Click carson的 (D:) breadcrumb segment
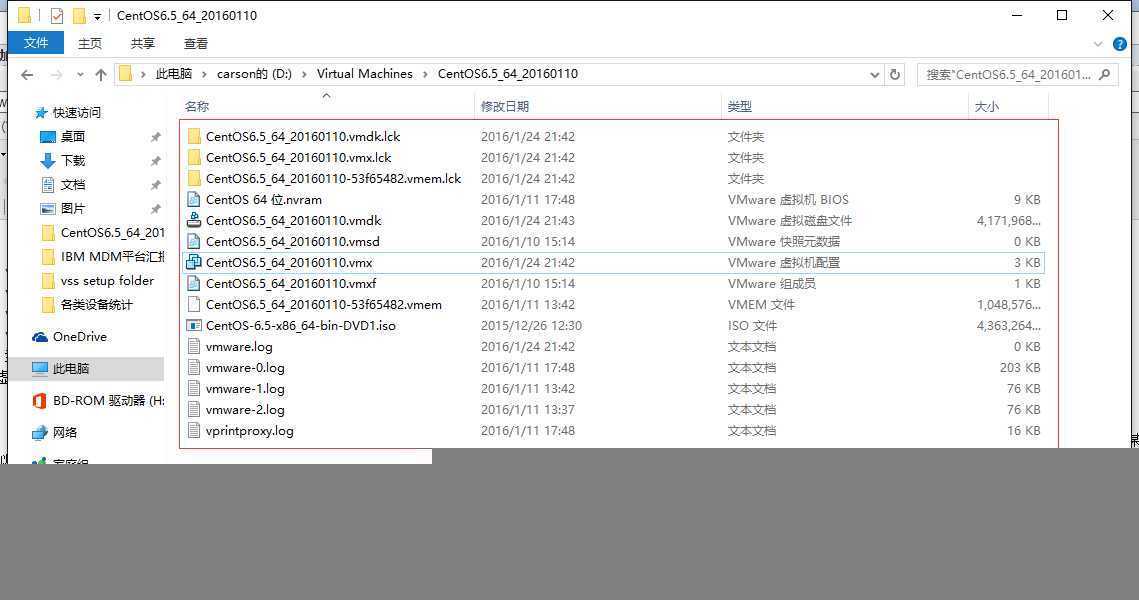The image size is (1139, 600). click(254, 74)
